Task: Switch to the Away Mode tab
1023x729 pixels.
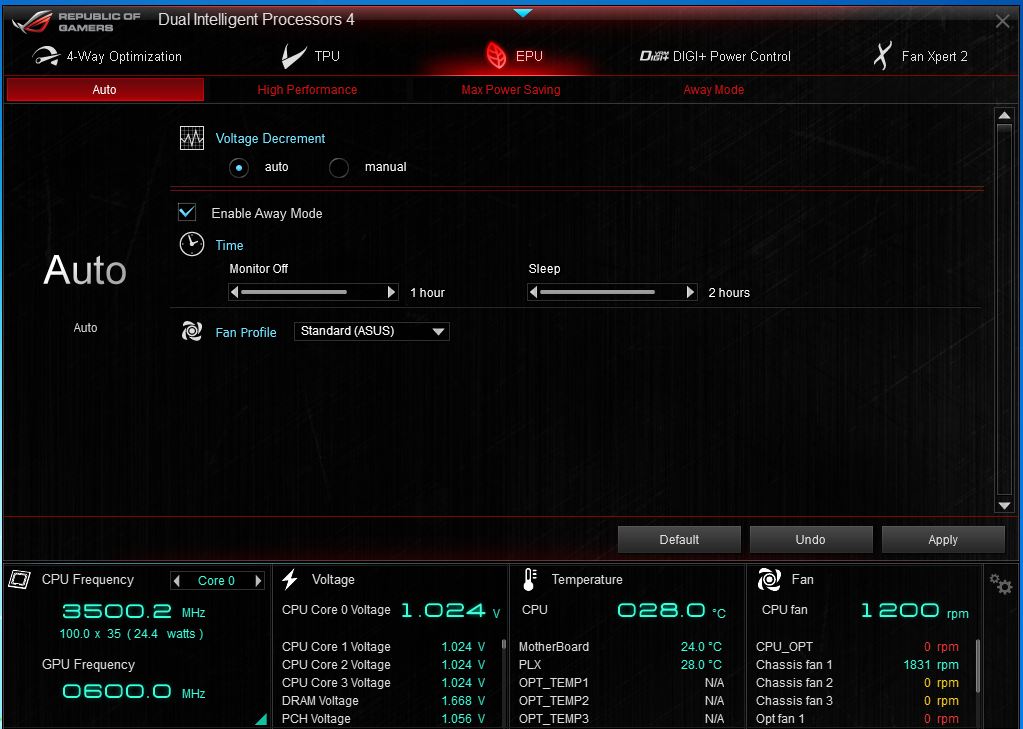Action: click(714, 89)
